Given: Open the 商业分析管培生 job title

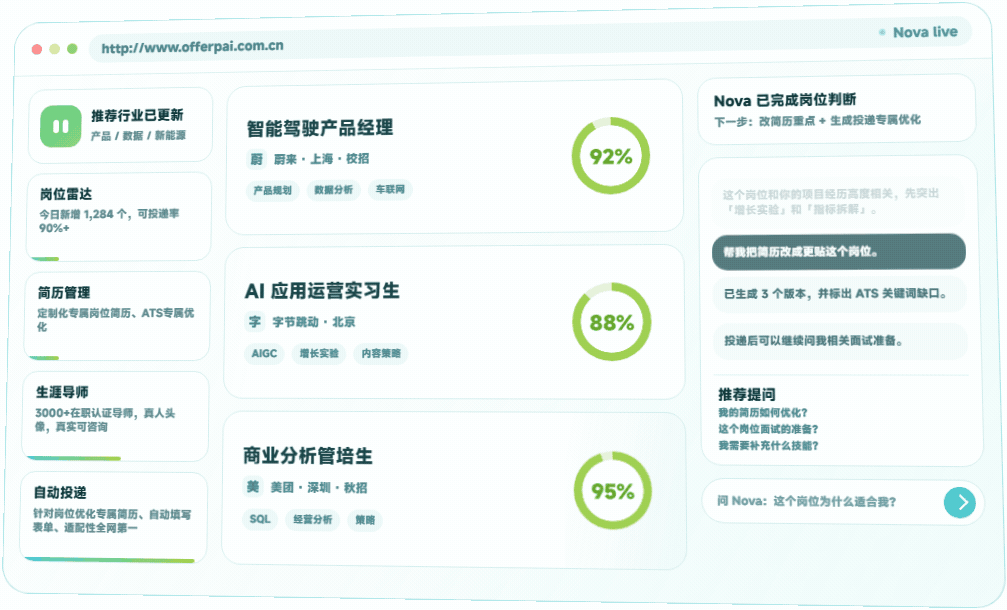Looking at the screenshot, I should pos(308,456).
